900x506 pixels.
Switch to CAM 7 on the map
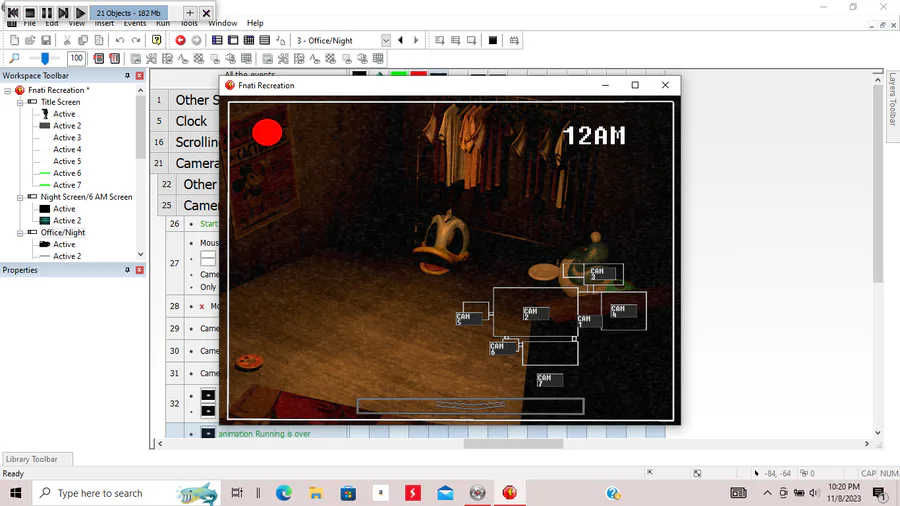click(x=549, y=380)
